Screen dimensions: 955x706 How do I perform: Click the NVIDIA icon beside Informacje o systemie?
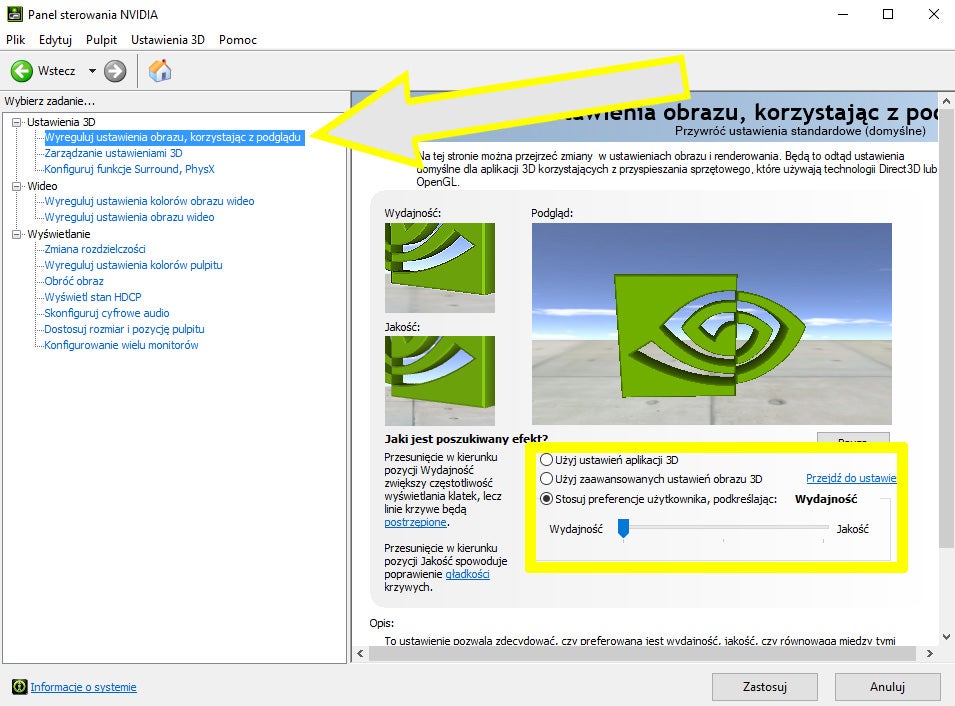point(19,687)
